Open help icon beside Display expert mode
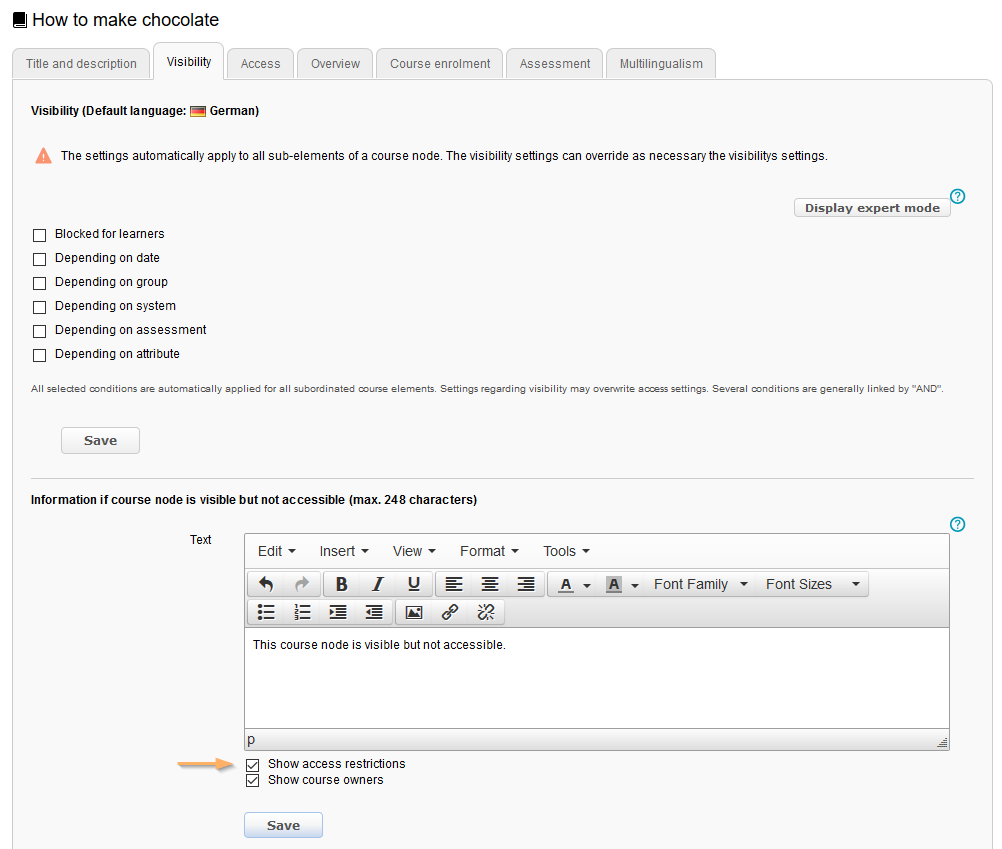This screenshot has height=849, width=1002. (x=957, y=196)
